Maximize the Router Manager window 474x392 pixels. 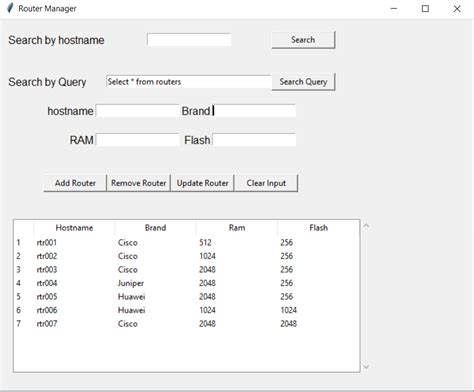coord(425,8)
